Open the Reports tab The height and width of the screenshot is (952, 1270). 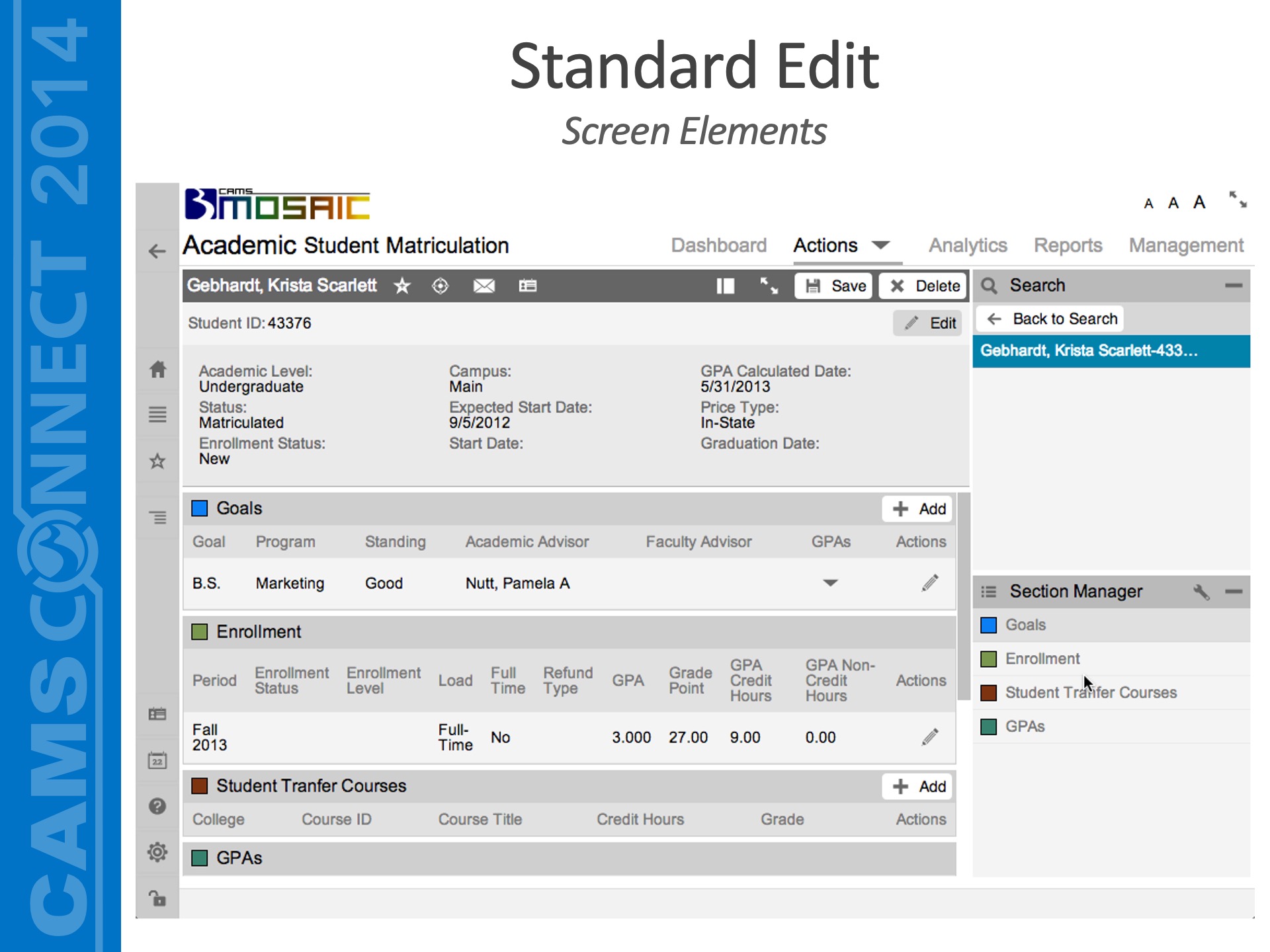1068,245
